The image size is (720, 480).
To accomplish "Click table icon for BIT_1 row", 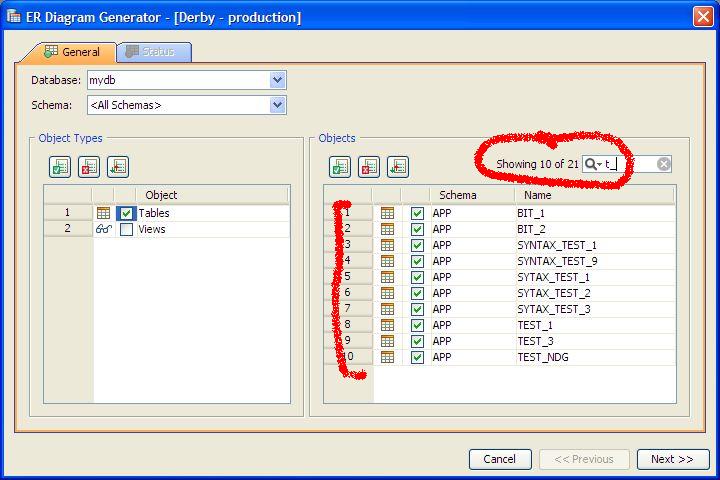I will [x=388, y=213].
